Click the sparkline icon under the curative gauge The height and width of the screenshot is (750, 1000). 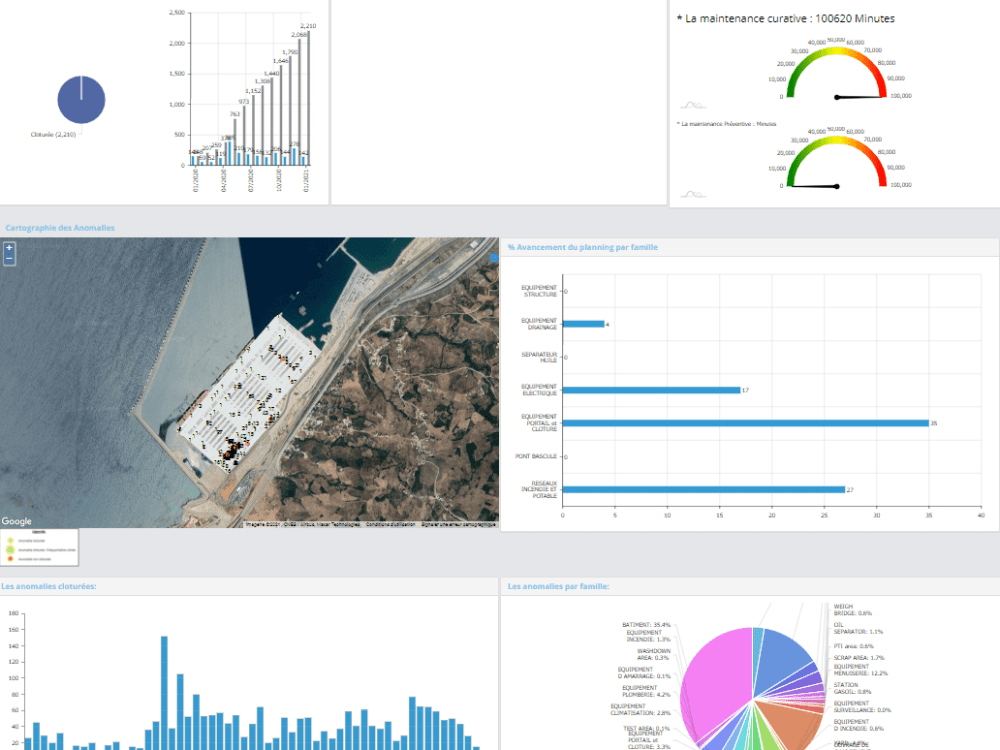coord(692,103)
